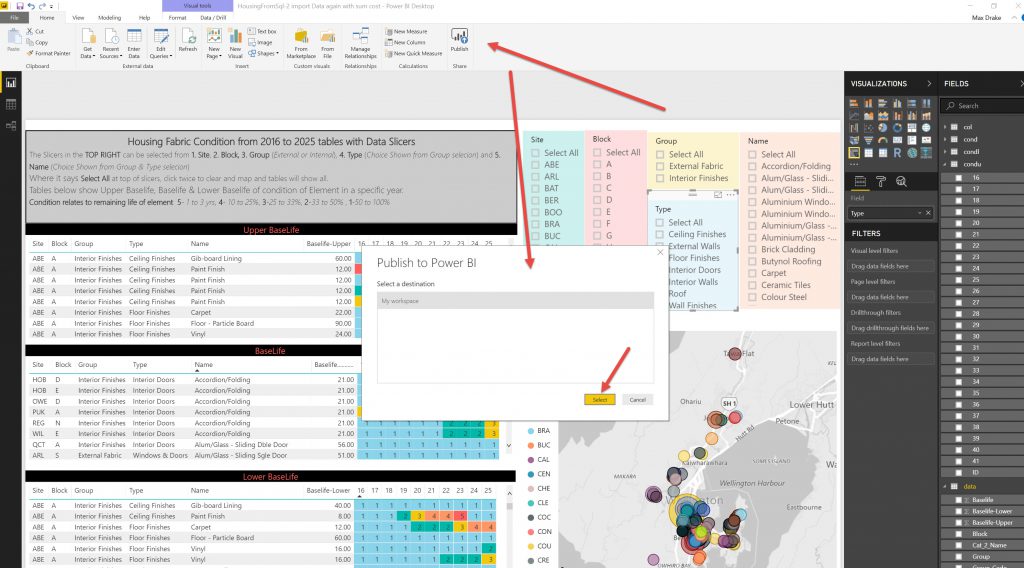Image resolution: width=1024 pixels, height=568 pixels.
Task: Enable field 16 checkbox in Fields list
Action: pos(959,177)
